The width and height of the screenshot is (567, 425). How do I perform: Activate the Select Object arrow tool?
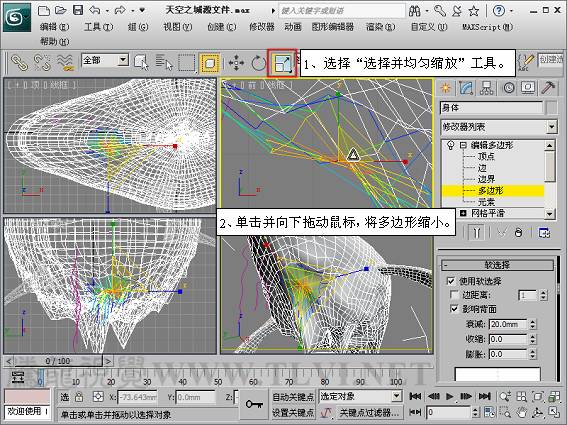pos(141,62)
